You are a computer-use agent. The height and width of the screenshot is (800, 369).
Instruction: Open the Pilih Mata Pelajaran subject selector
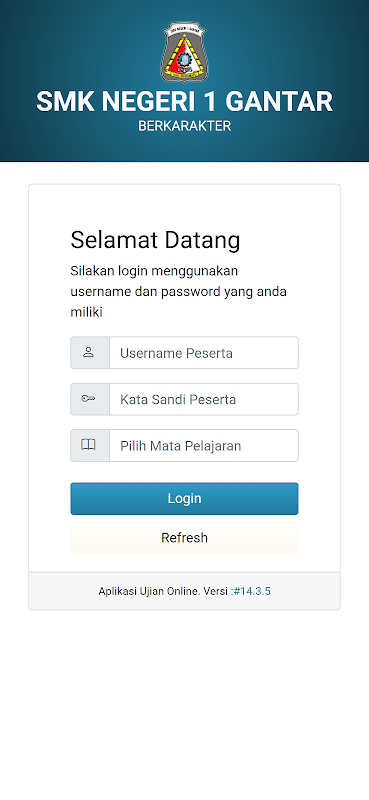tap(204, 445)
